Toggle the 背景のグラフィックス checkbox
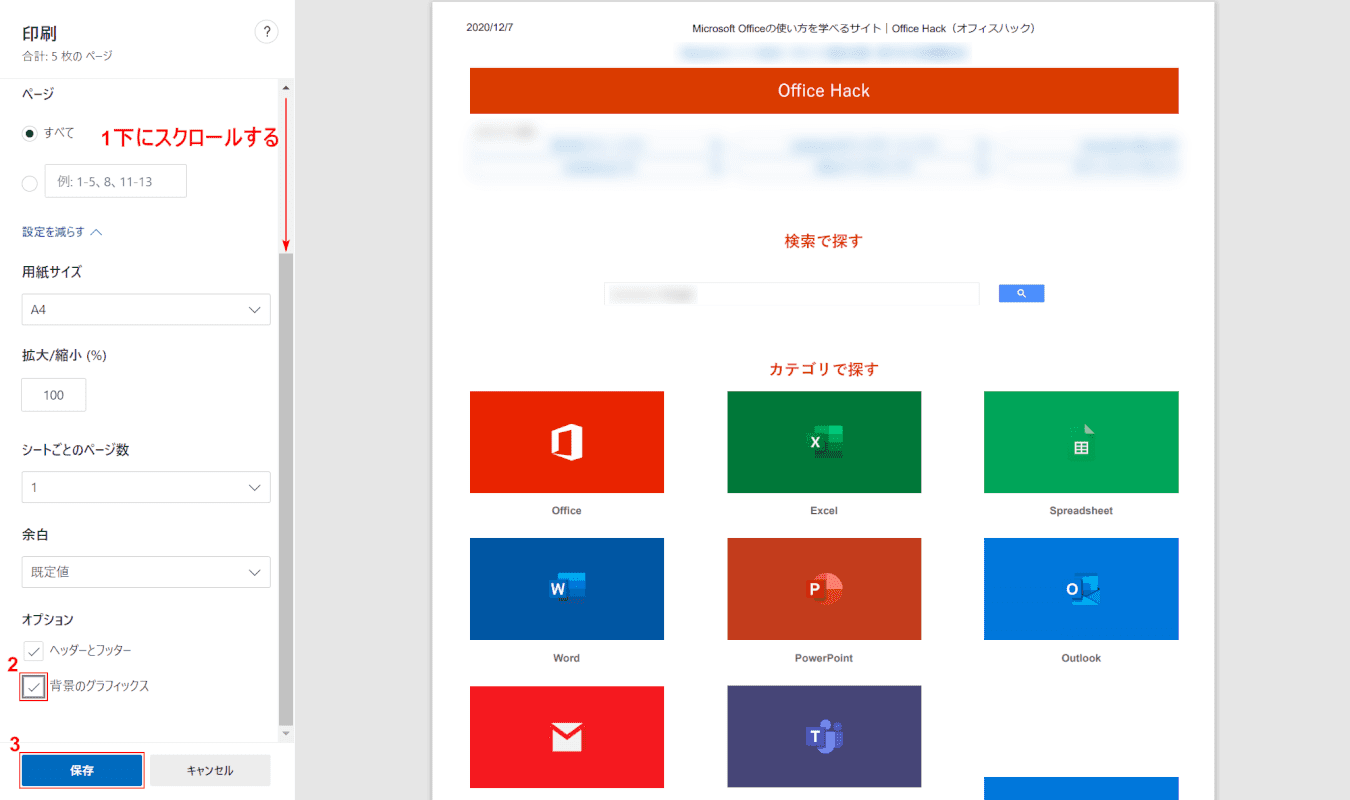Viewport: 1350px width, 800px height. (x=34, y=687)
